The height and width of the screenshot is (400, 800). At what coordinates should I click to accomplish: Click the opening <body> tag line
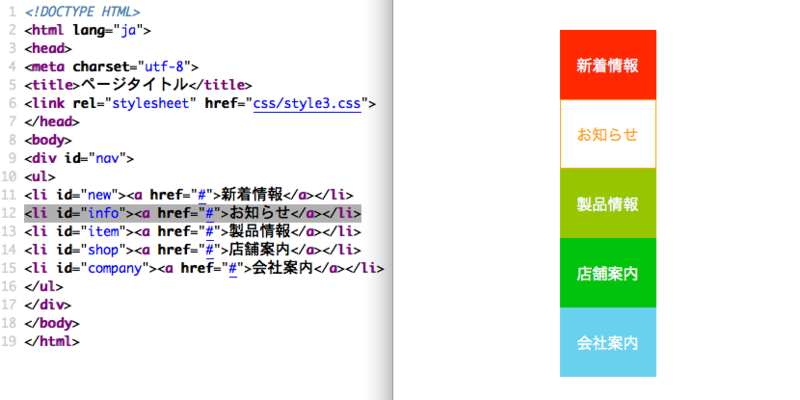click(x=48, y=140)
